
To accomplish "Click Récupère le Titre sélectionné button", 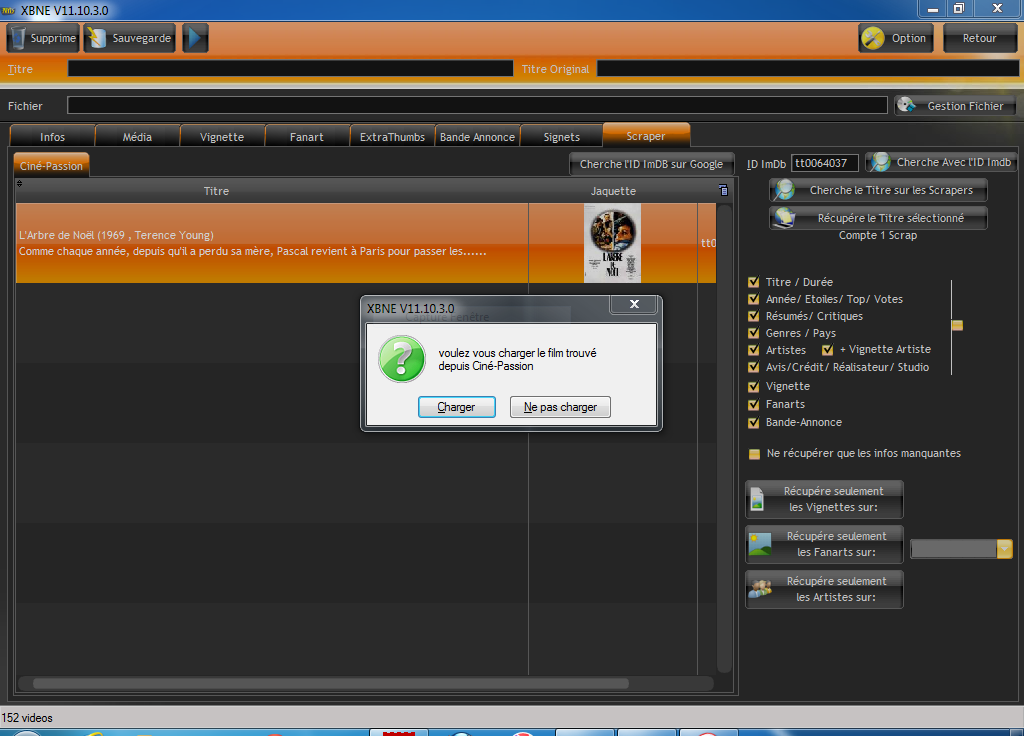I will tap(878, 218).
